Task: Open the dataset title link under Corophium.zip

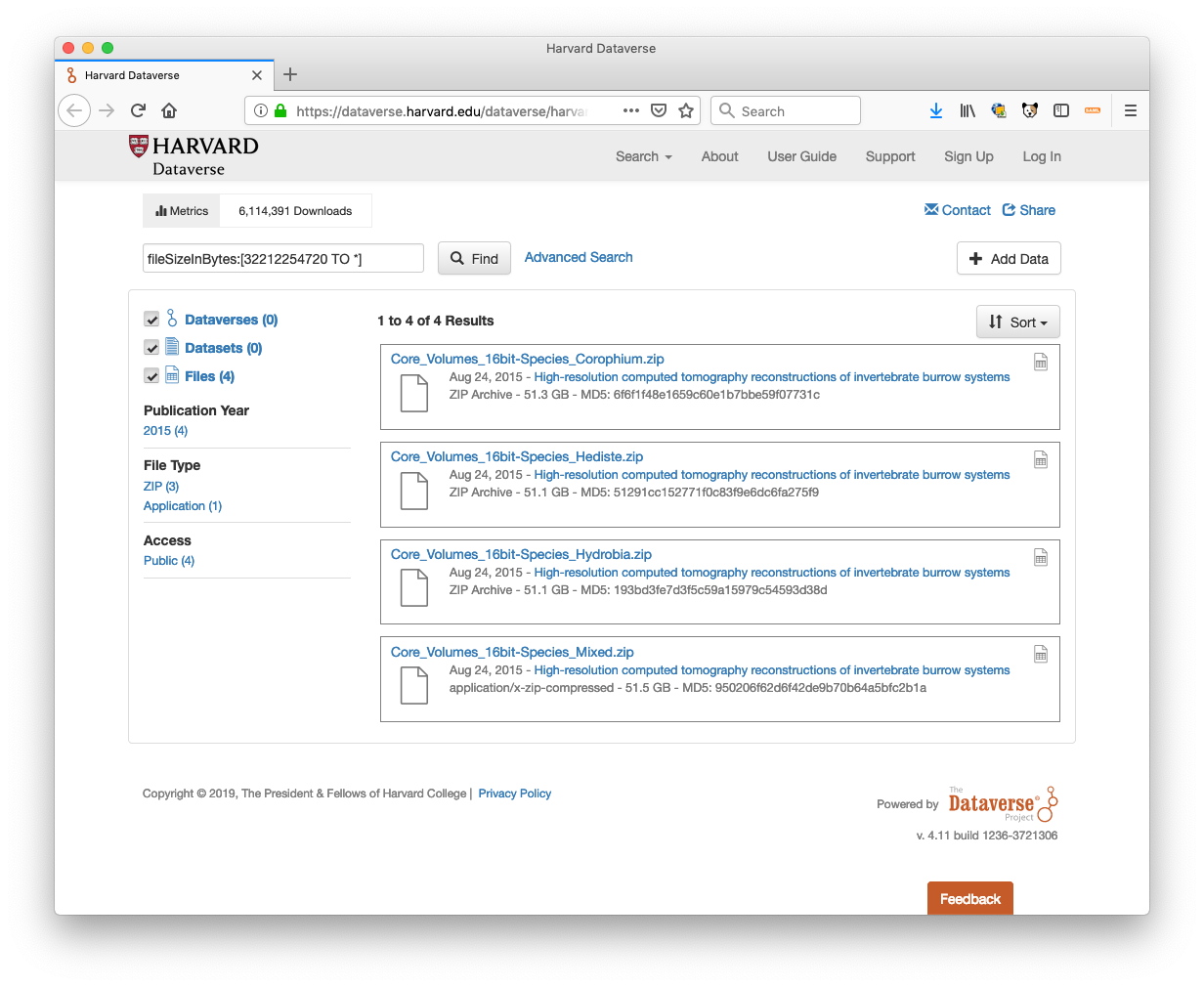Action: [x=772, y=377]
